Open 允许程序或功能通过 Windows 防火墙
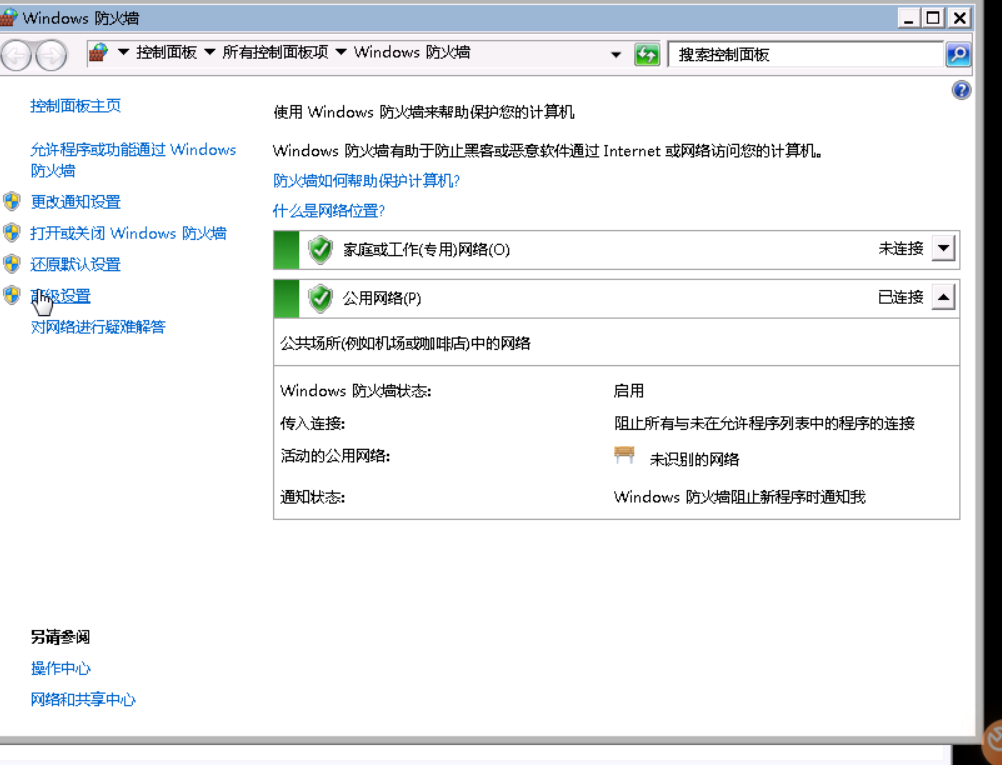 point(133,160)
